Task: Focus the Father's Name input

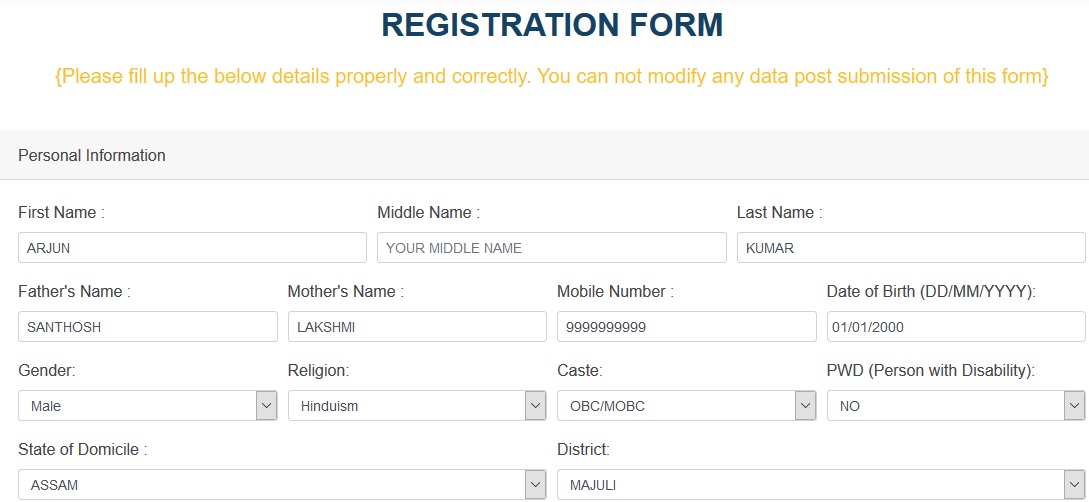Action: click(x=147, y=327)
